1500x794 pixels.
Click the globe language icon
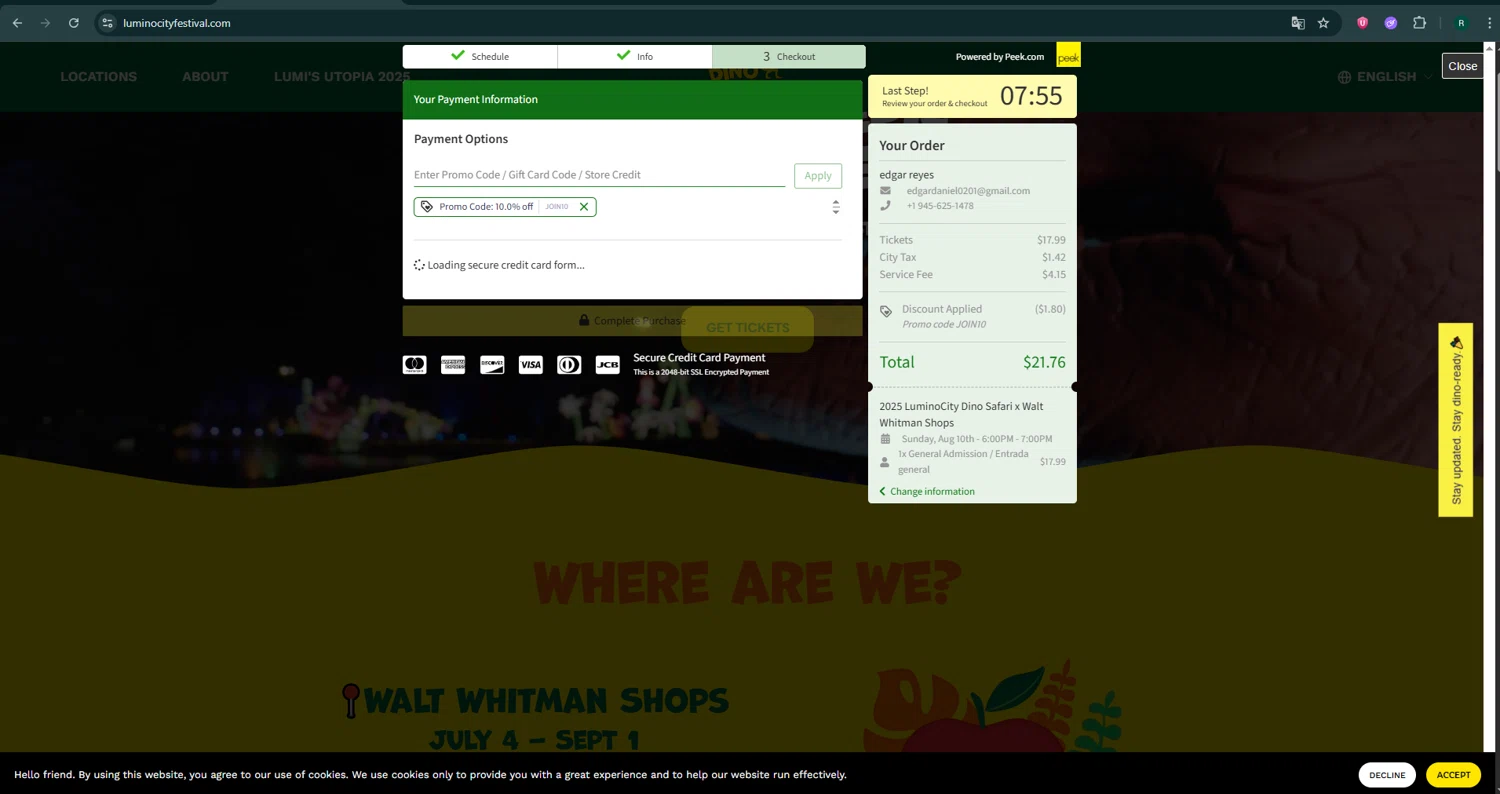click(x=1344, y=77)
